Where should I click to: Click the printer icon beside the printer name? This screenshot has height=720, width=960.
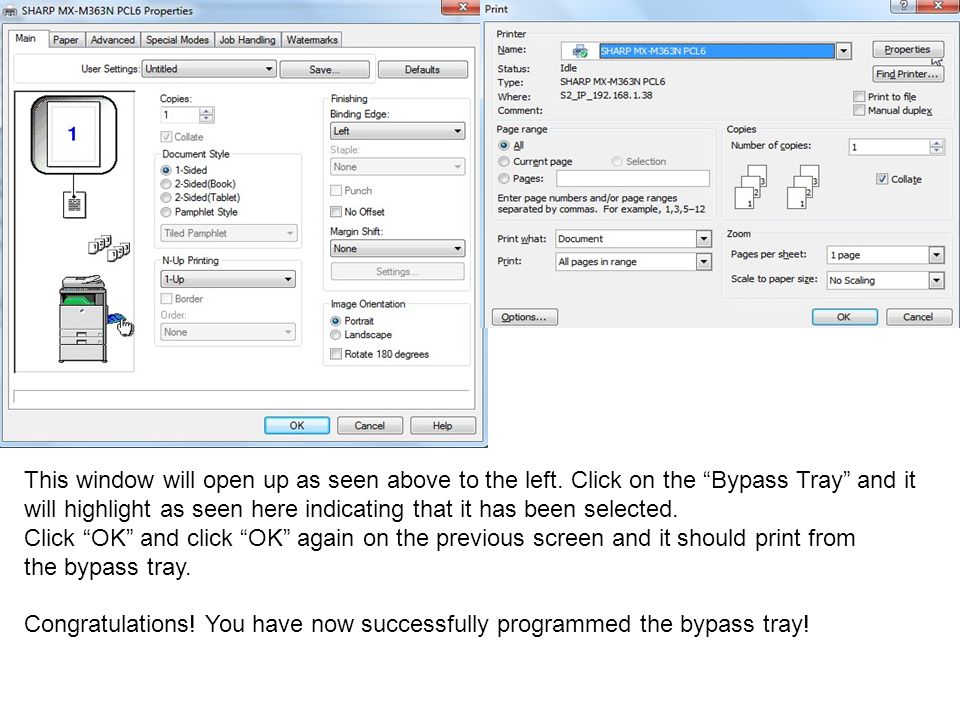pos(579,51)
